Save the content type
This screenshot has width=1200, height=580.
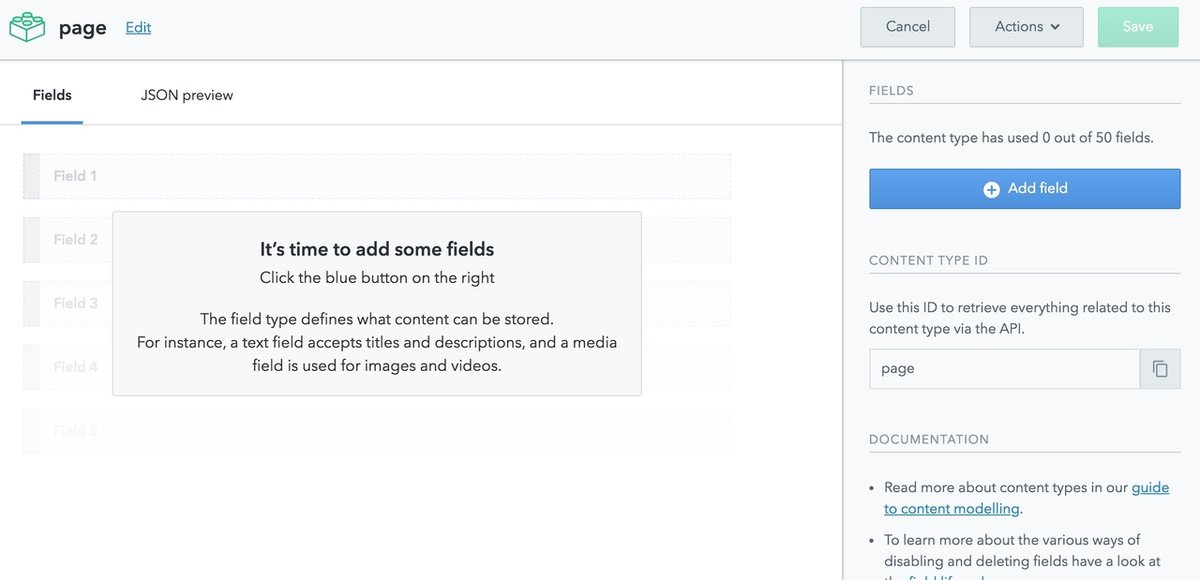point(1138,27)
